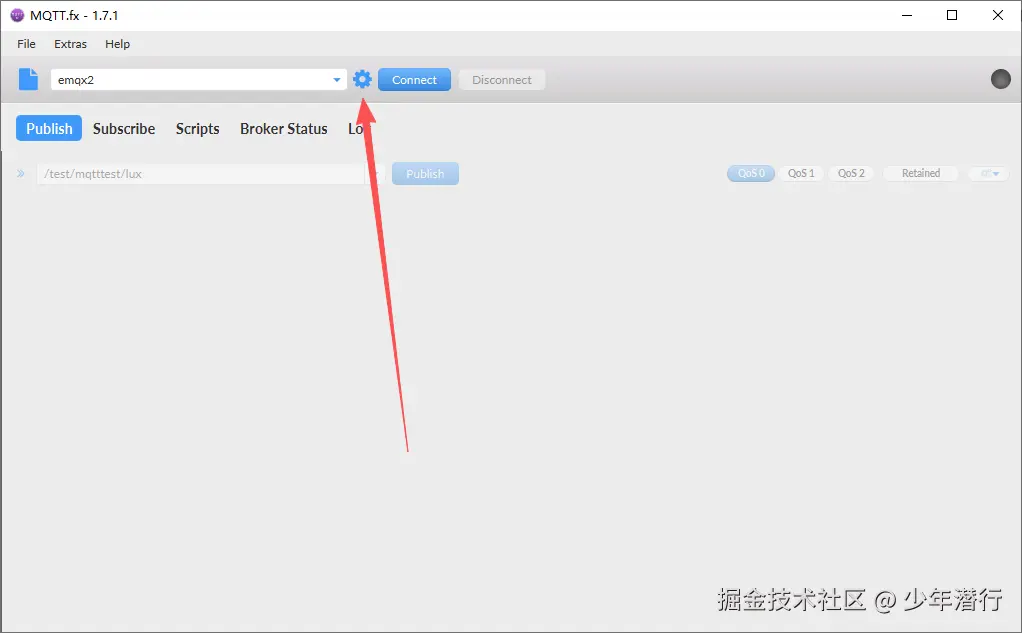
Task: Click the emqx2 profile combo box
Action: 199,80
